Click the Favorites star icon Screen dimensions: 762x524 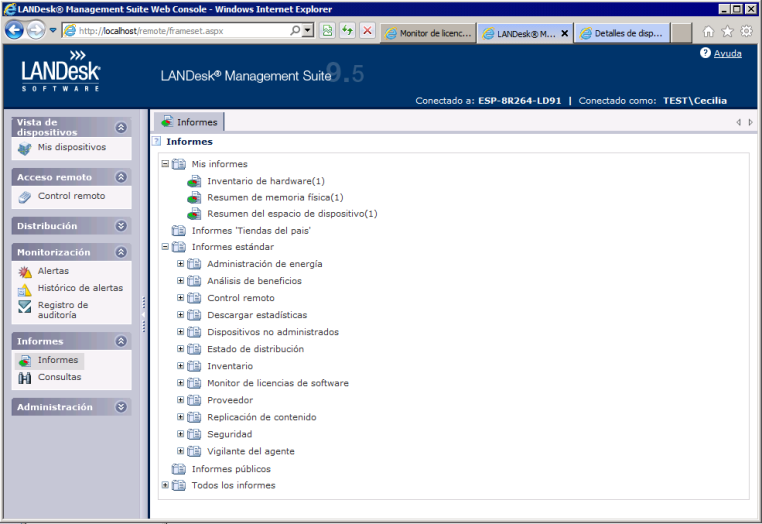click(x=727, y=32)
